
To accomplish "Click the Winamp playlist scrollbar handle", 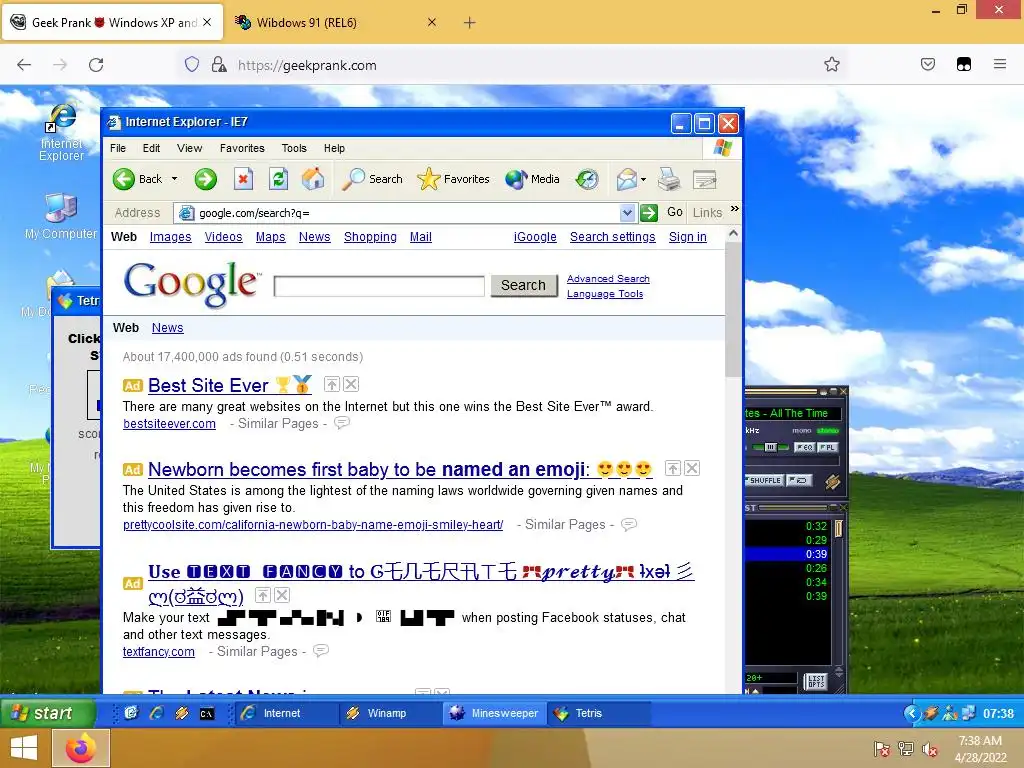I will (x=838, y=528).
